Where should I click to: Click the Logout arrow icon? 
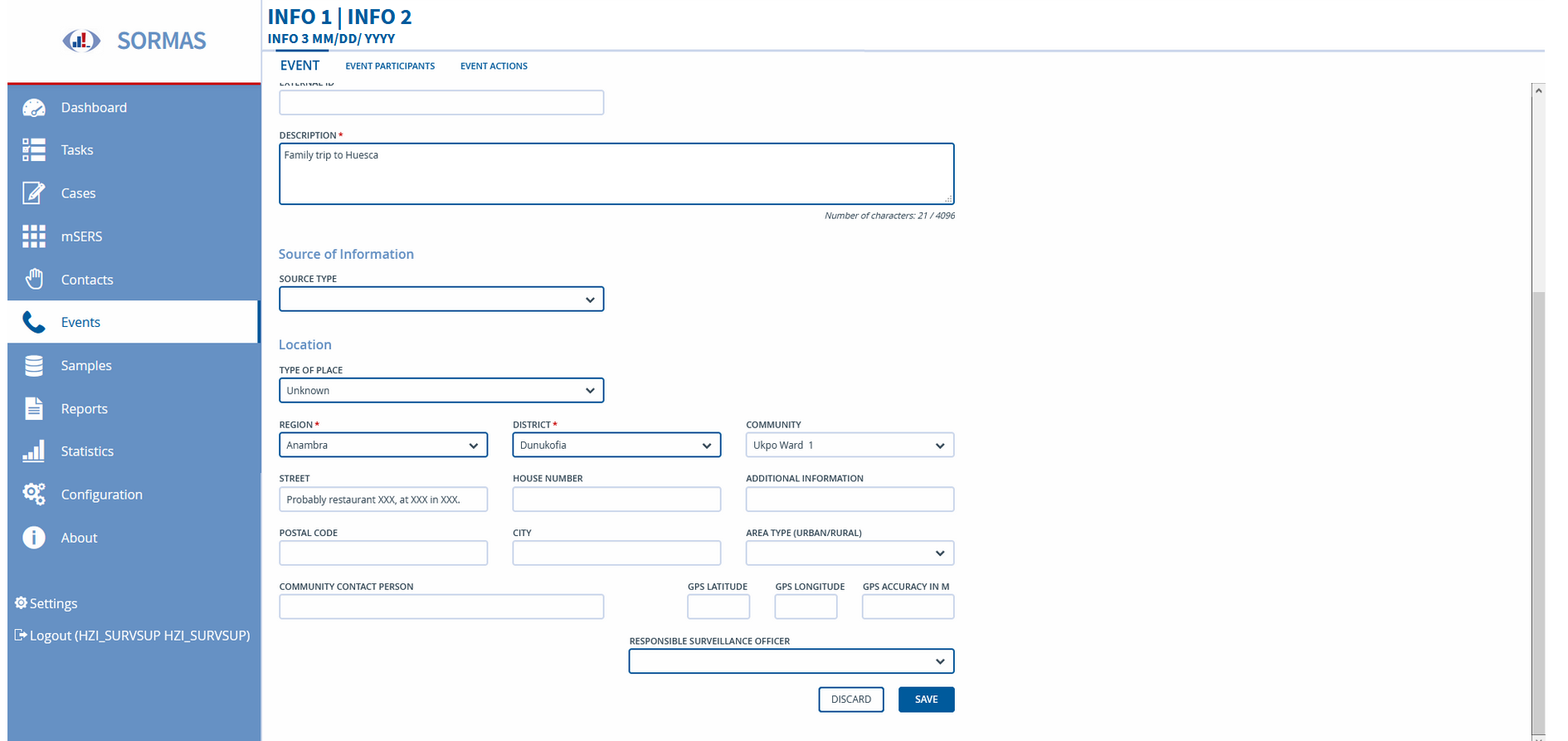pyautogui.click(x=21, y=636)
